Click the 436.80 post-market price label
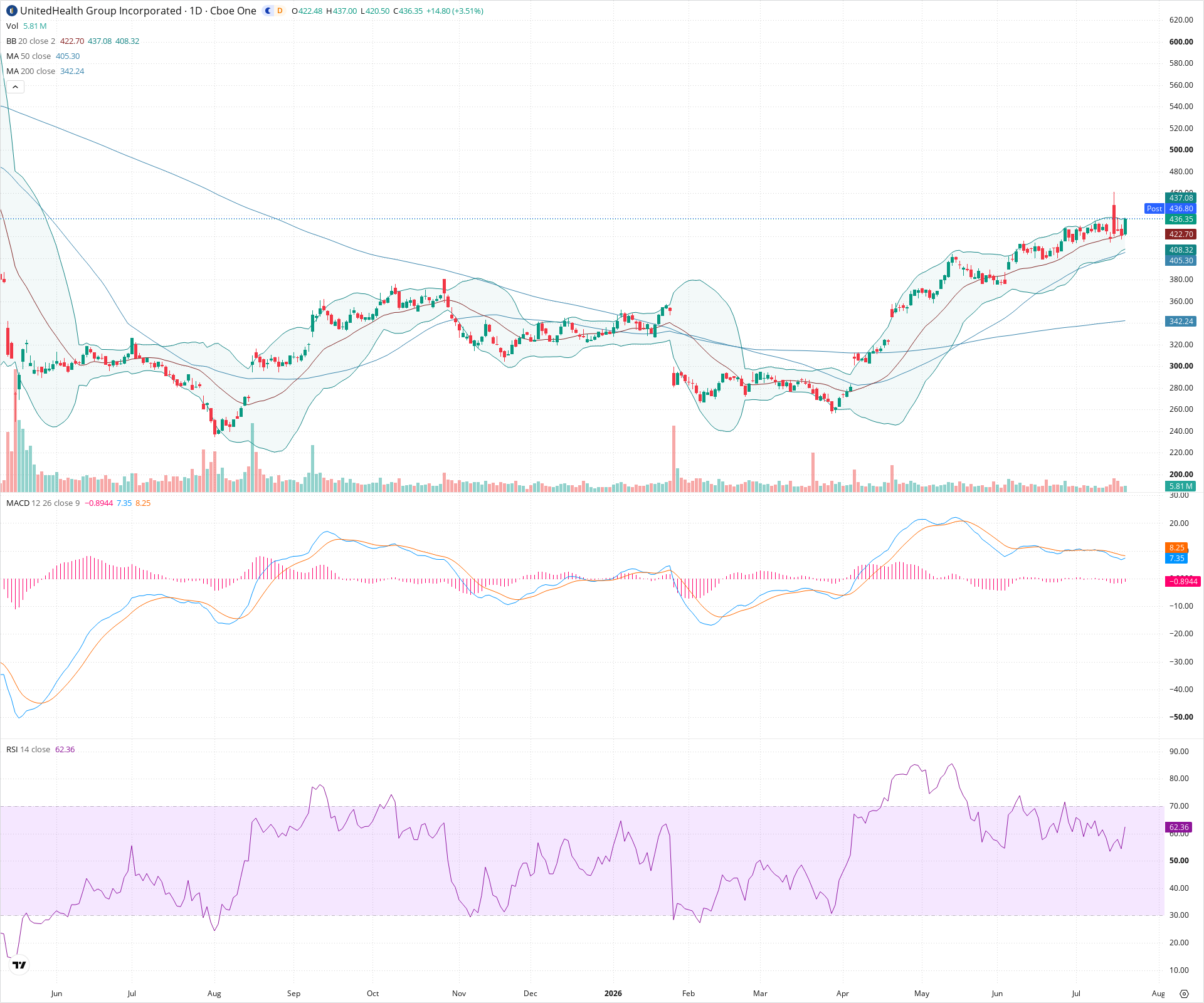Image resolution: width=1204 pixels, height=1003 pixels. [1181, 209]
